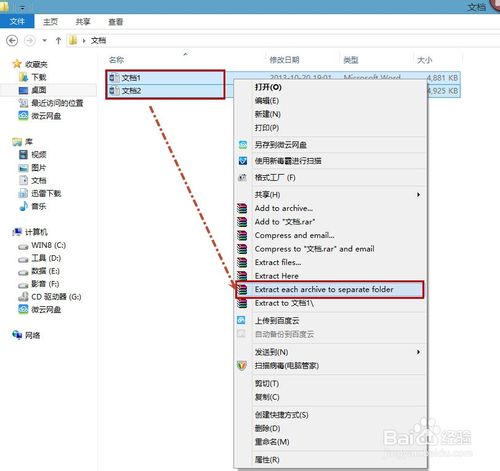Image resolution: width=500 pixels, height=471 pixels.
Task: Open the 查看 ribbon tab
Action: pos(116,22)
